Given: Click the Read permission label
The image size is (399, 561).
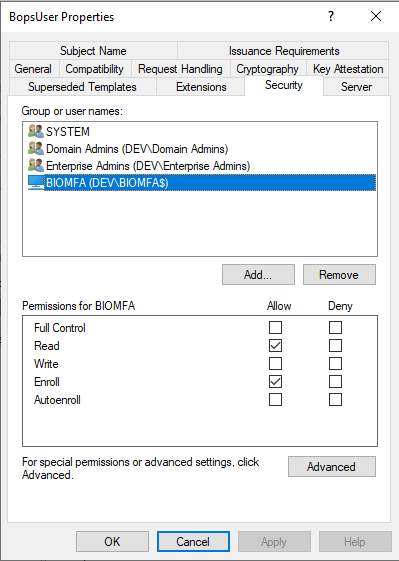Looking at the screenshot, I should (x=47, y=346).
